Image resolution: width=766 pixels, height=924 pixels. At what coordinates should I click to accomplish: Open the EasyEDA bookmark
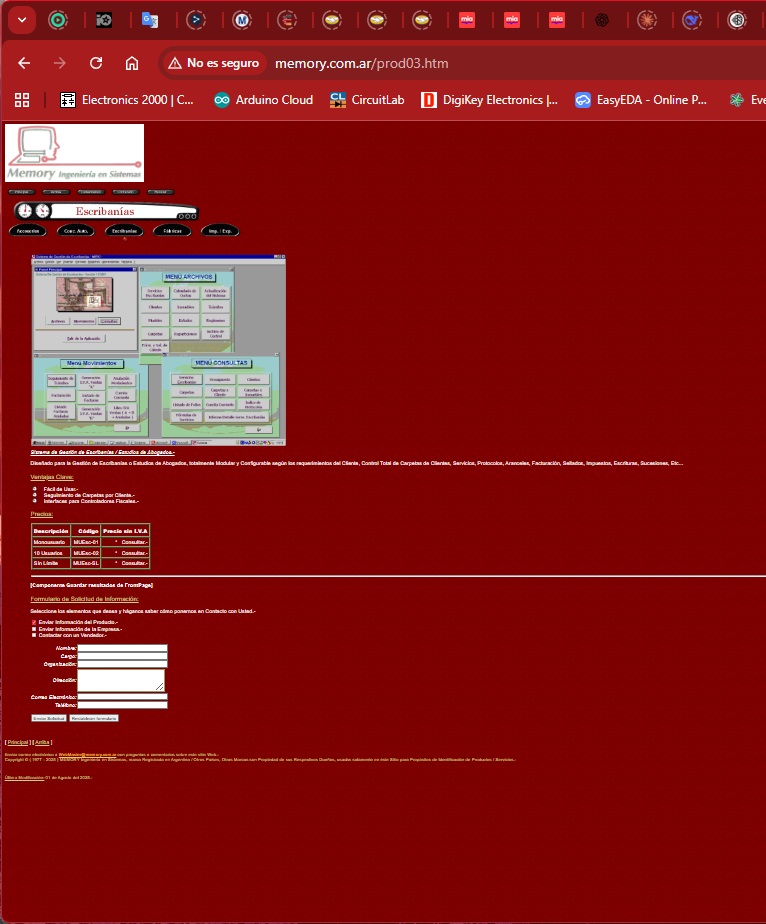641,100
